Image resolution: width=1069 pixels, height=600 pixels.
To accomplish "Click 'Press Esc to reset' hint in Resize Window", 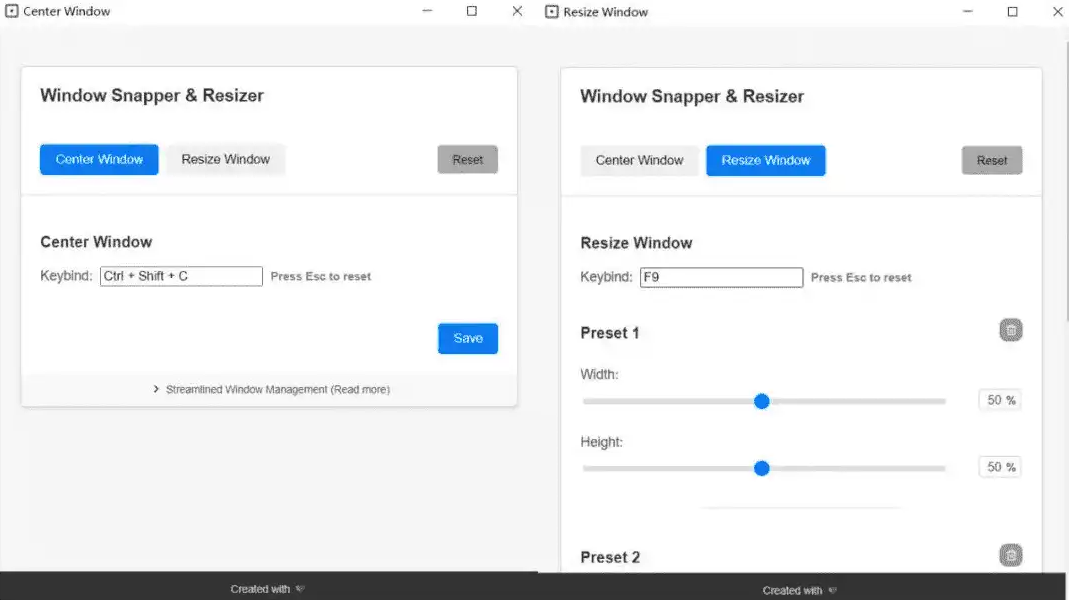I will pyautogui.click(x=861, y=278).
